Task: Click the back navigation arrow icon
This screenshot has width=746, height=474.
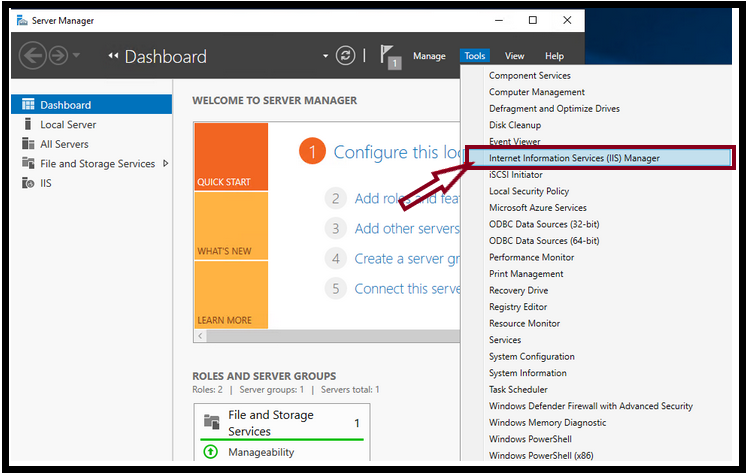Action: 32,56
